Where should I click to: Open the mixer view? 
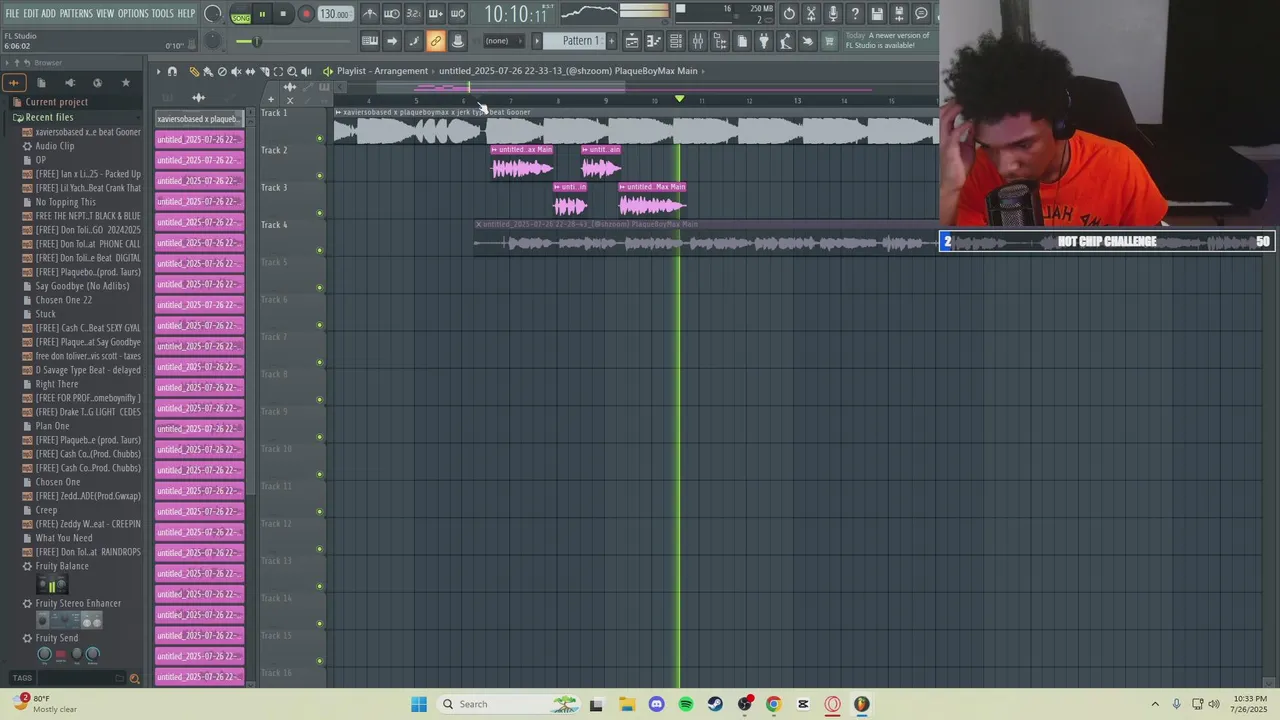tap(697, 41)
